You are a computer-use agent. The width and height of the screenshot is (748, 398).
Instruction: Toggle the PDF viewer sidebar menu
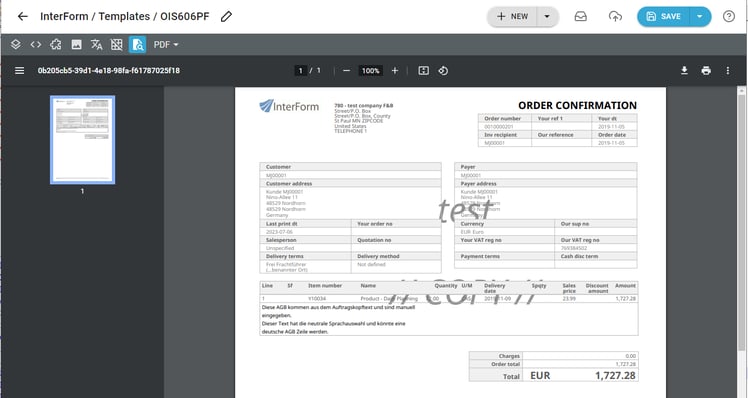point(20,71)
